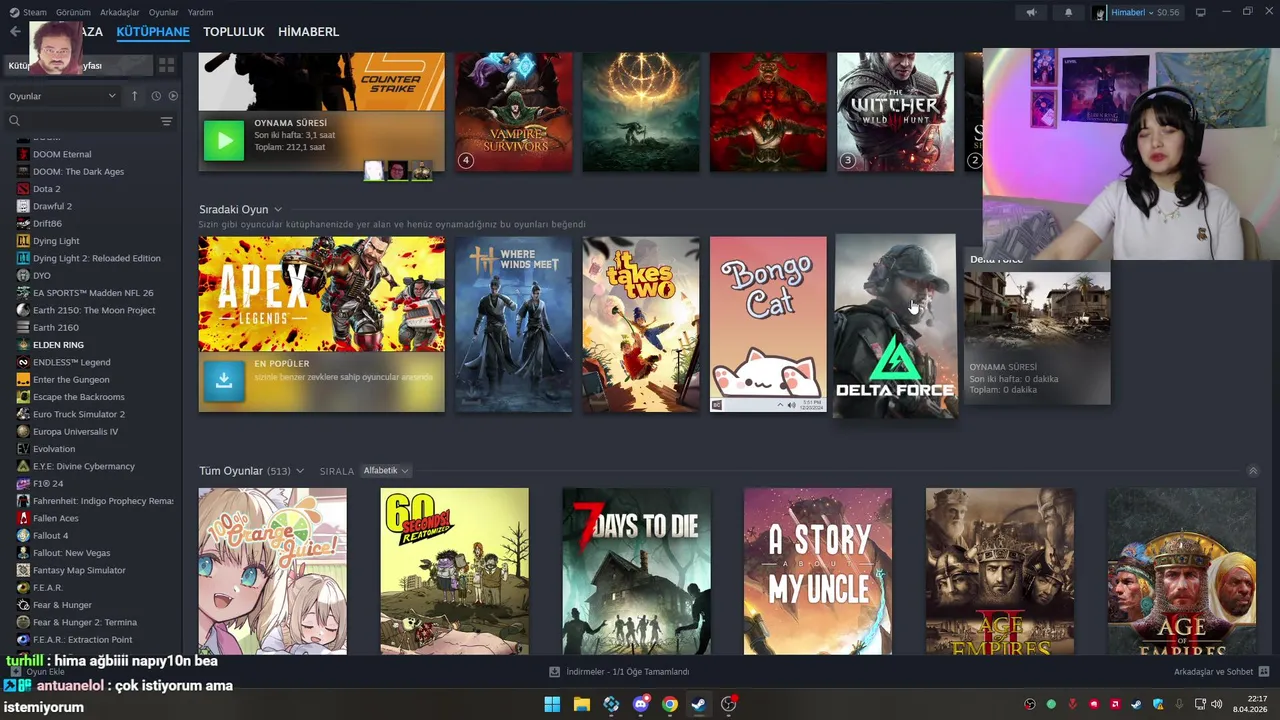1280x720 pixels.
Task: Select Dota 2 in the game list
Action: tap(47, 189)
